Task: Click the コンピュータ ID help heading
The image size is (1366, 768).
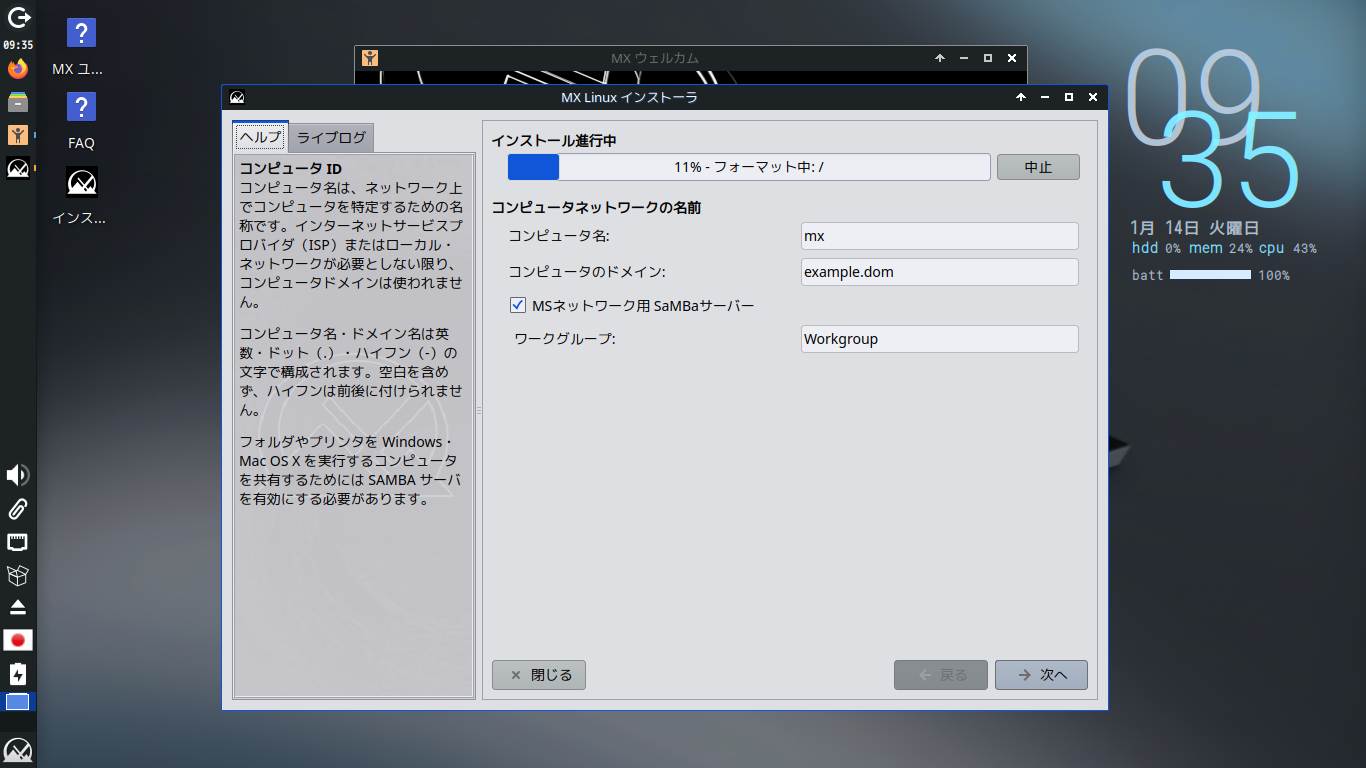Action: point(291,168)
